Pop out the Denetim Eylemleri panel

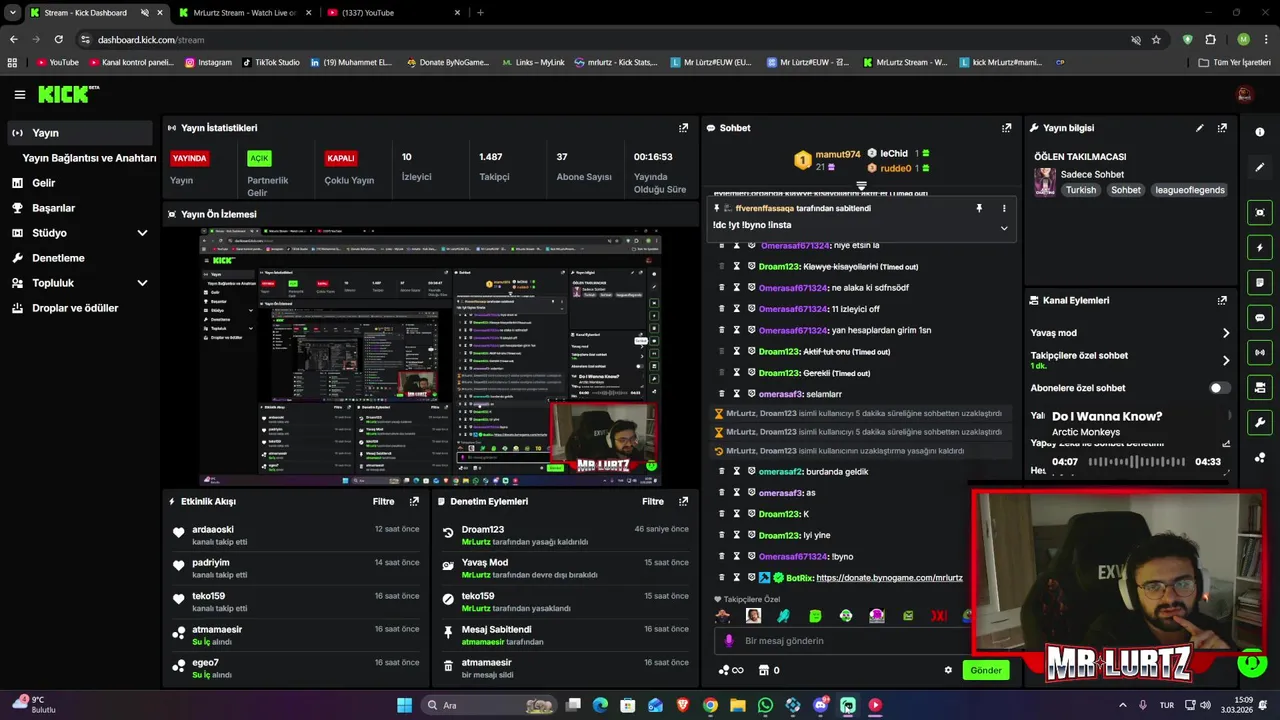683,501
